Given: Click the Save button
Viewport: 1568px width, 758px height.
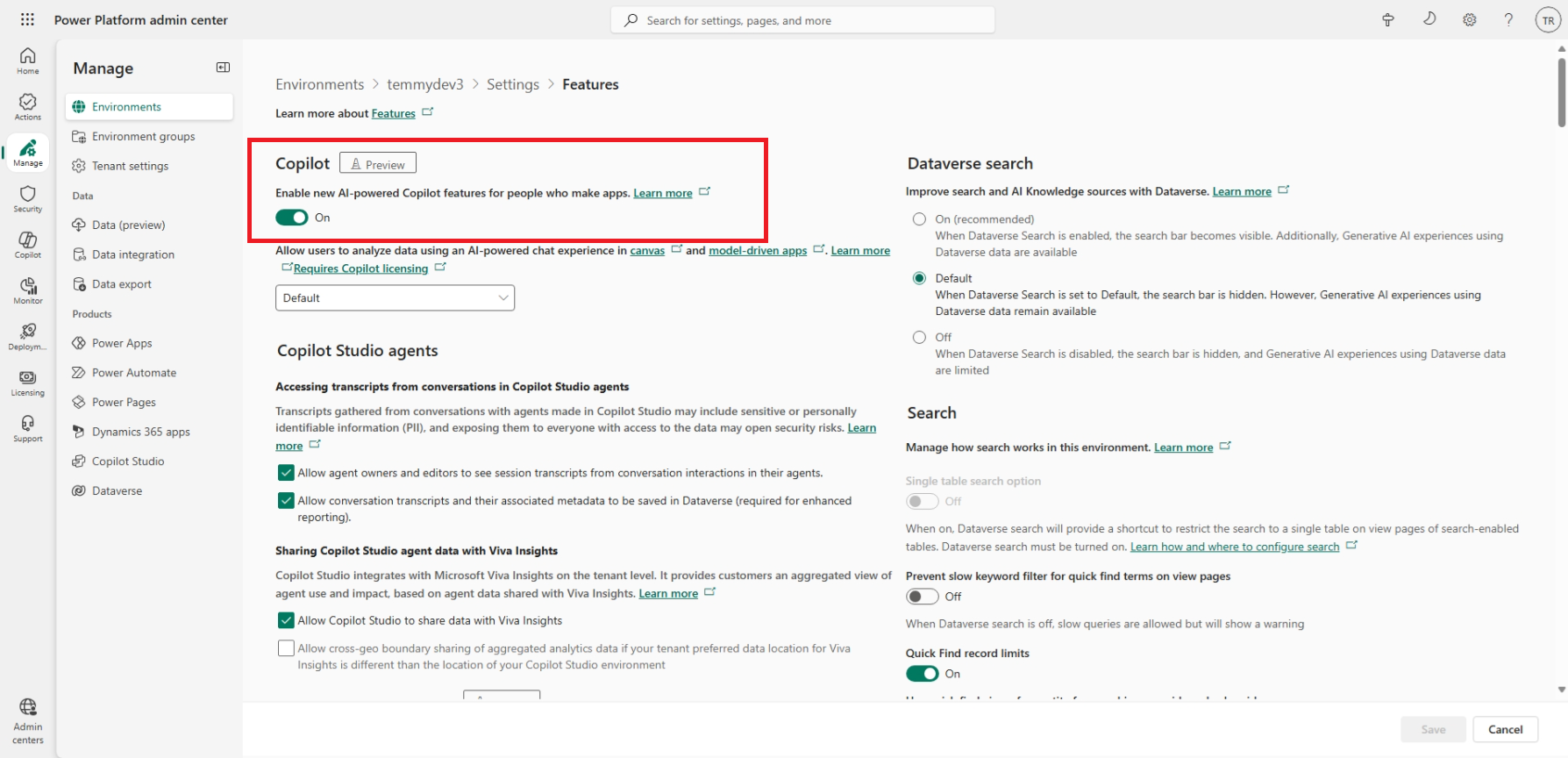Looking at the screenshot, I should point(1433,729).
